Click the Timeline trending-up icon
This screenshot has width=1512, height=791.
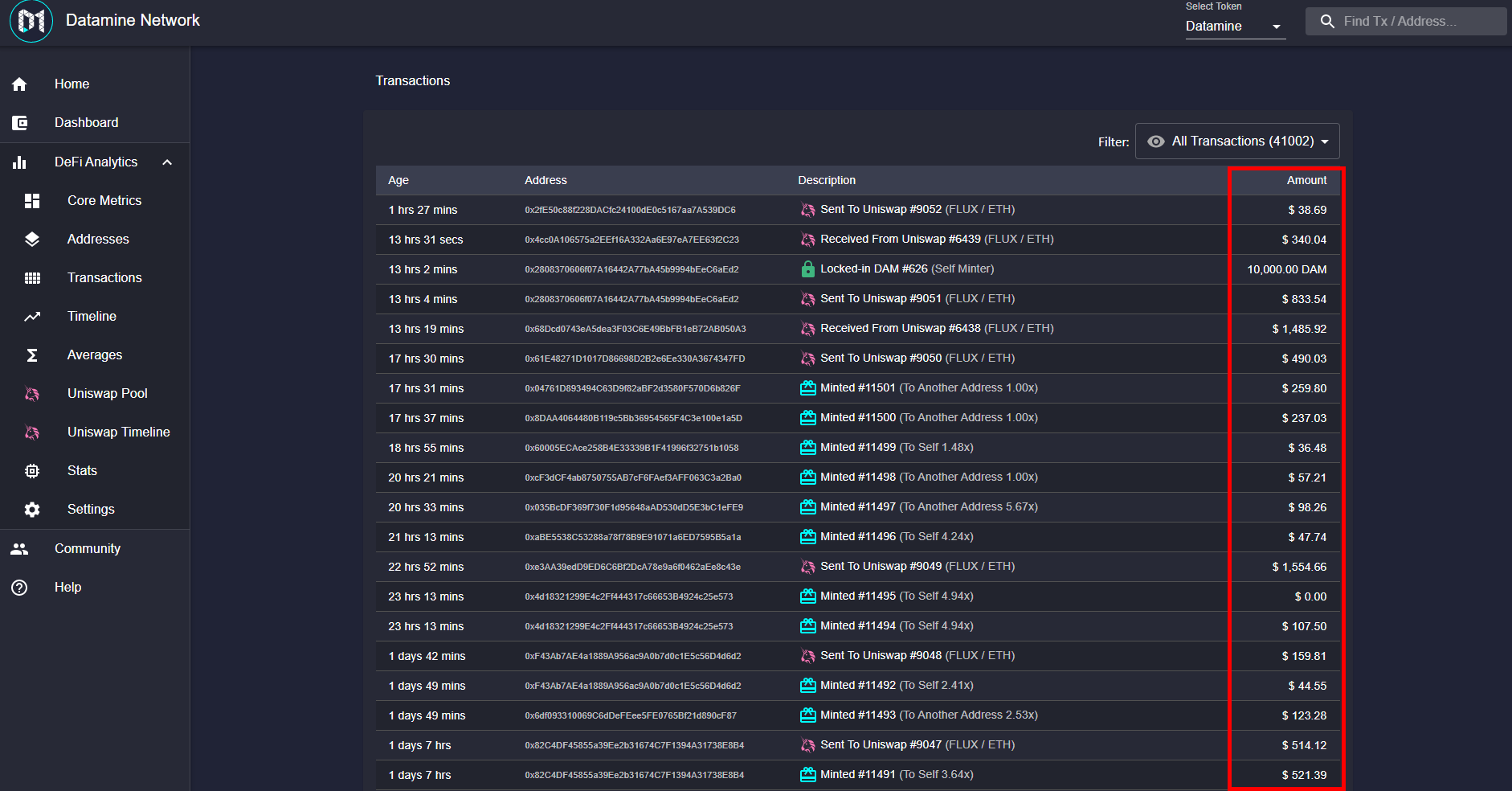pos(32,317)
